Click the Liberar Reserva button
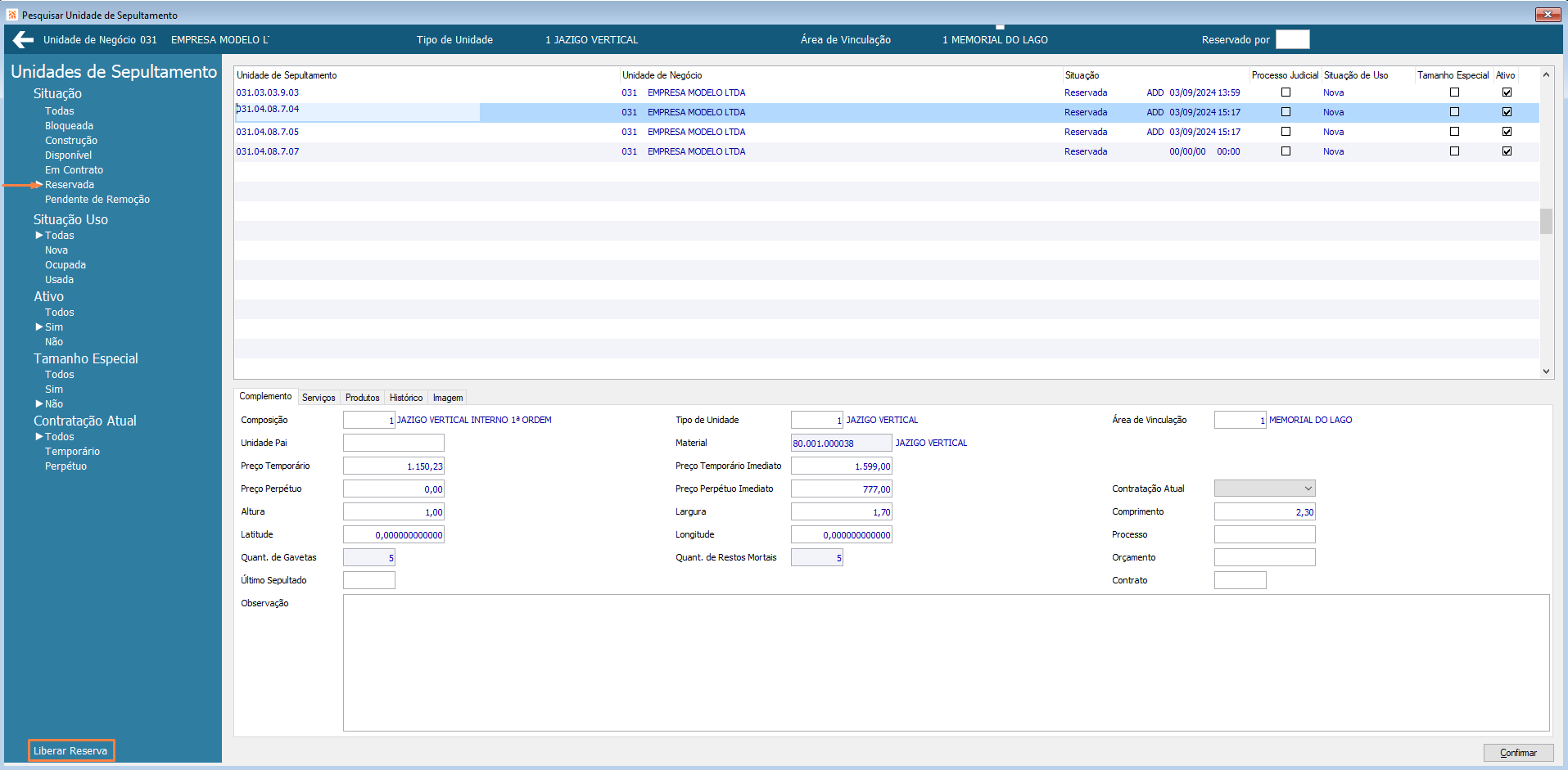 (70, 750)
